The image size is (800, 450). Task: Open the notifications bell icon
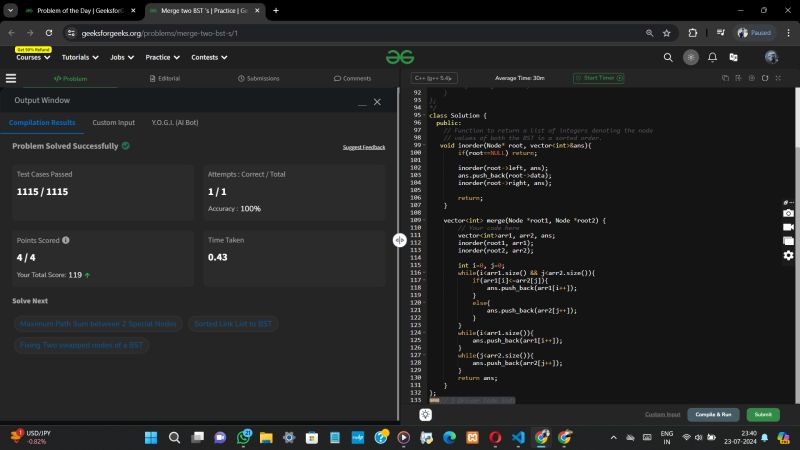(712, 57)
